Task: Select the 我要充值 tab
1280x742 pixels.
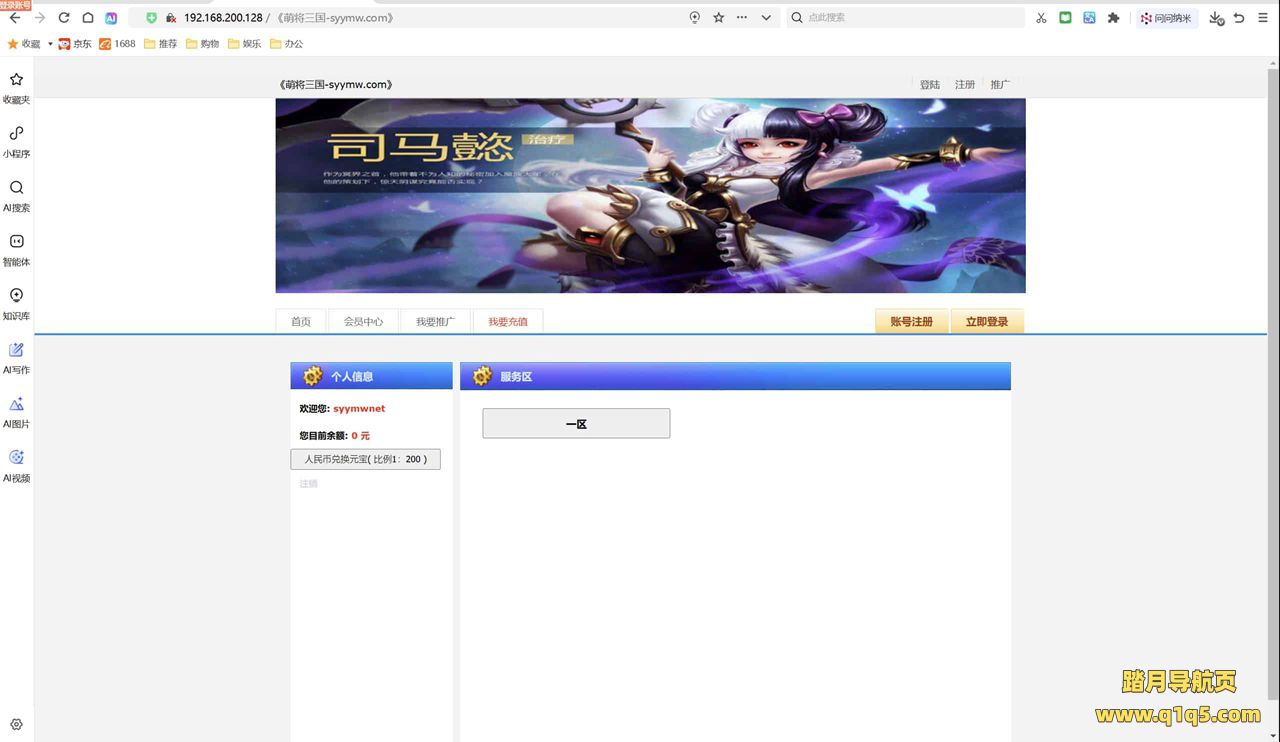Action: click(508, 322)
